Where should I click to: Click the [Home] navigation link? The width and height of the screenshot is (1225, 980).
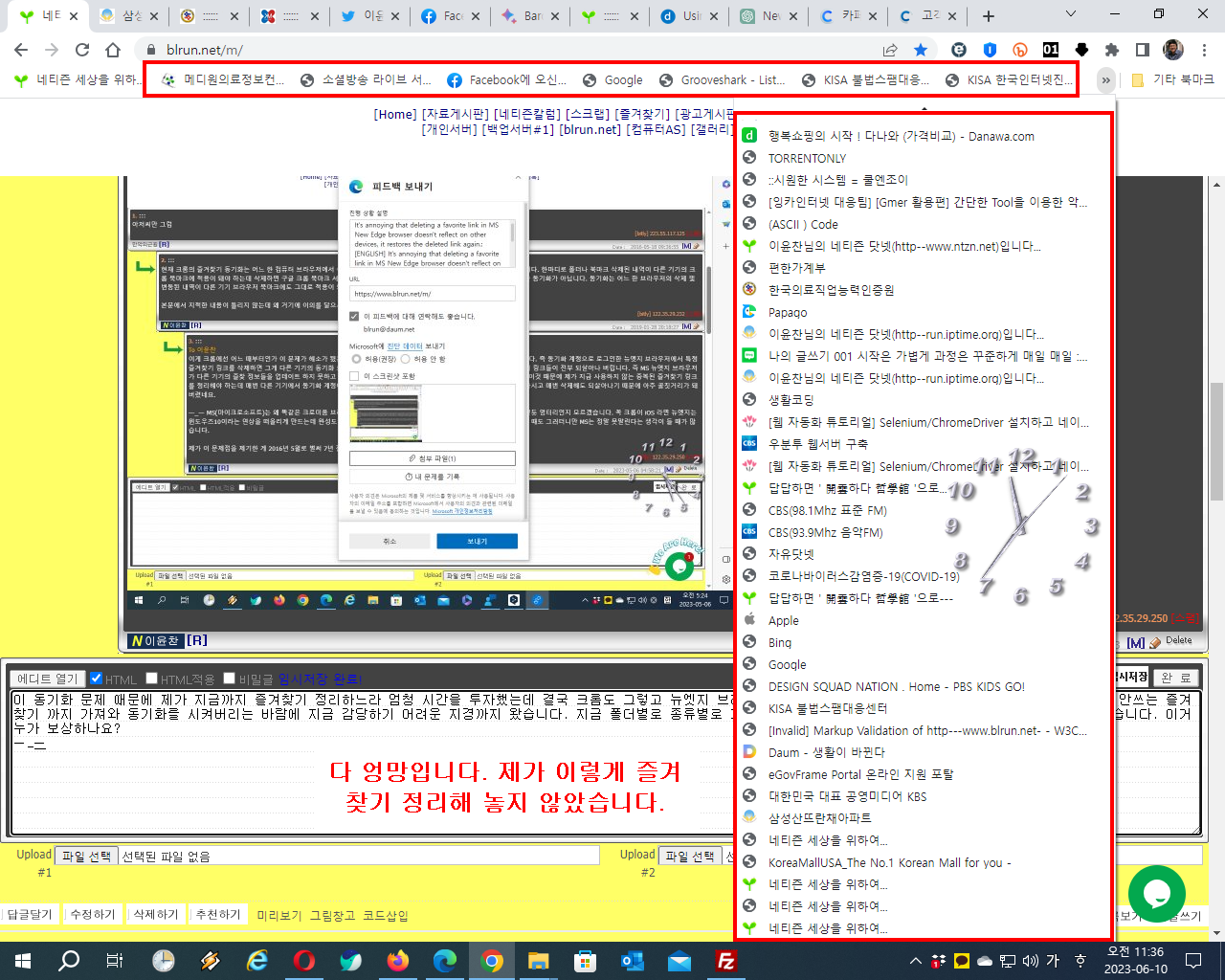point(395,114)
